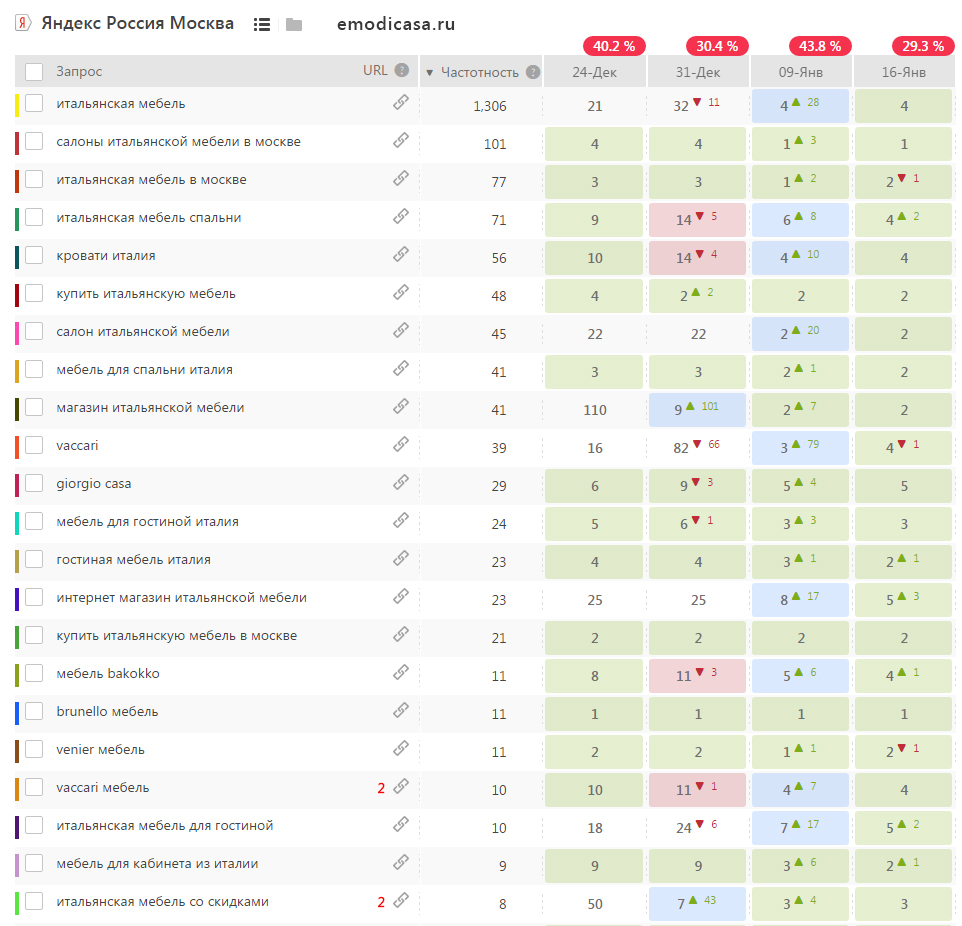The image size is (962, 926).
Task: Click the URL column help question icon
Action: (x=402, y=70)
